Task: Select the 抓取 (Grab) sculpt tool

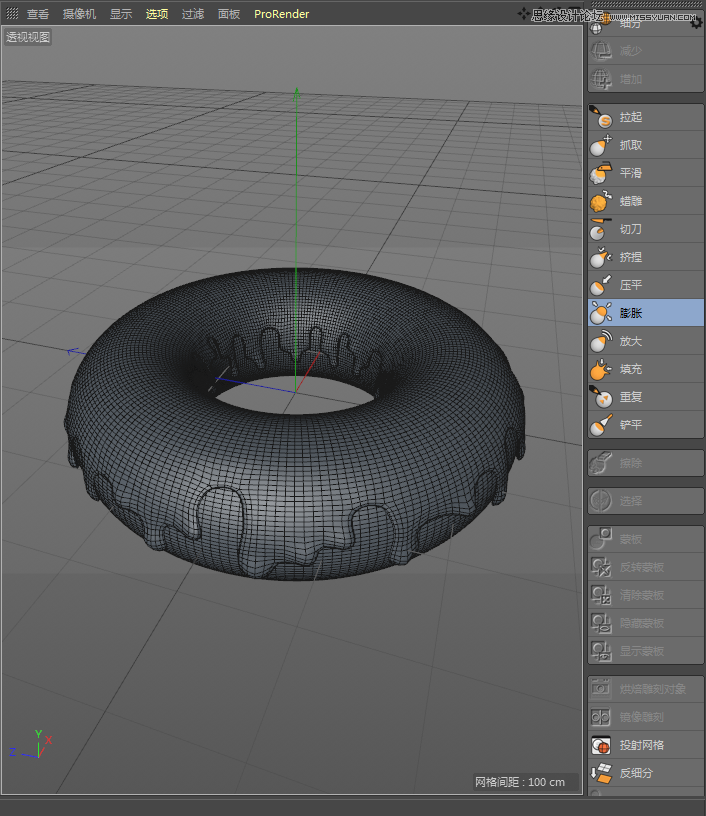Action: [644, 145]
